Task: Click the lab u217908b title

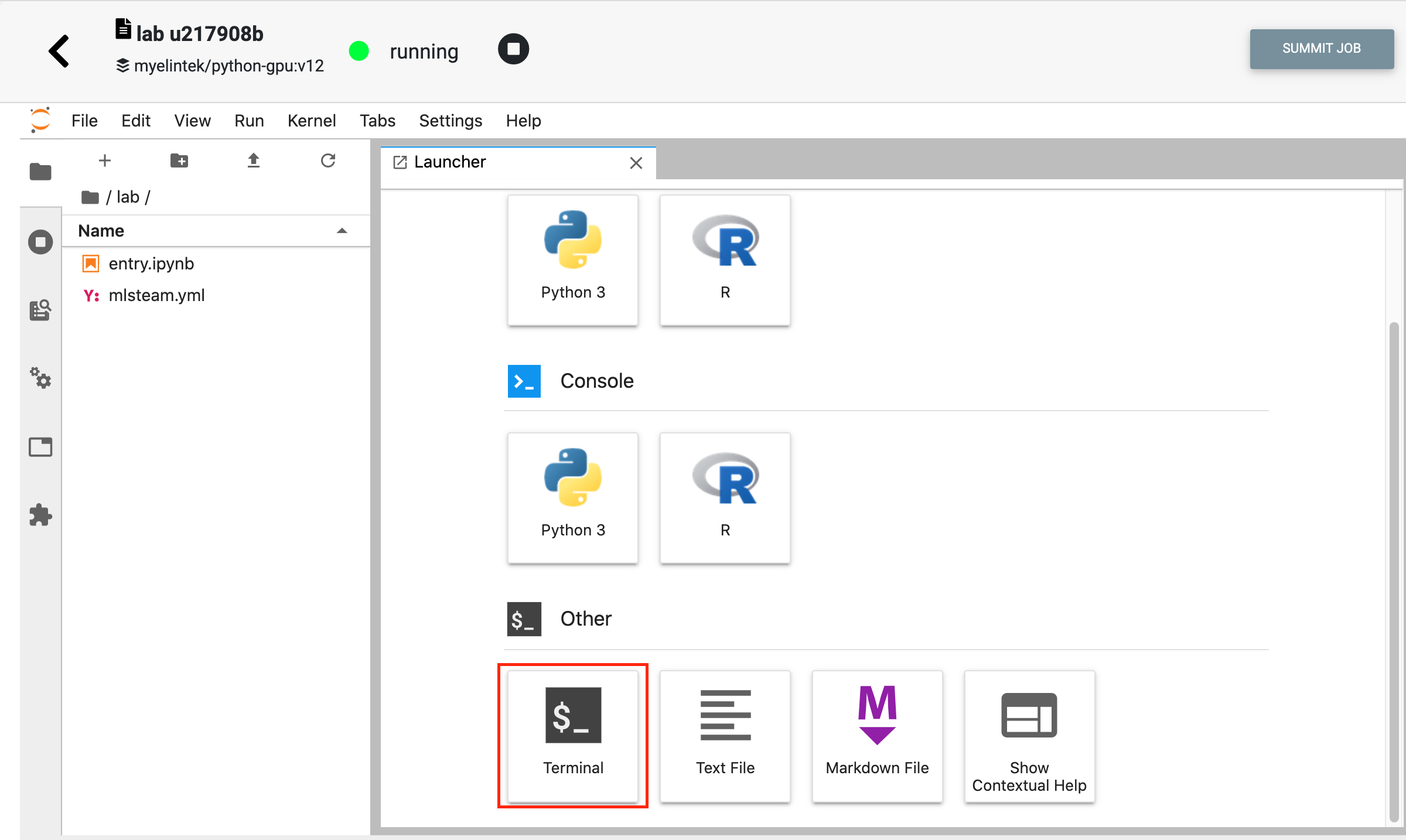Action: click(x=200, y=34)
